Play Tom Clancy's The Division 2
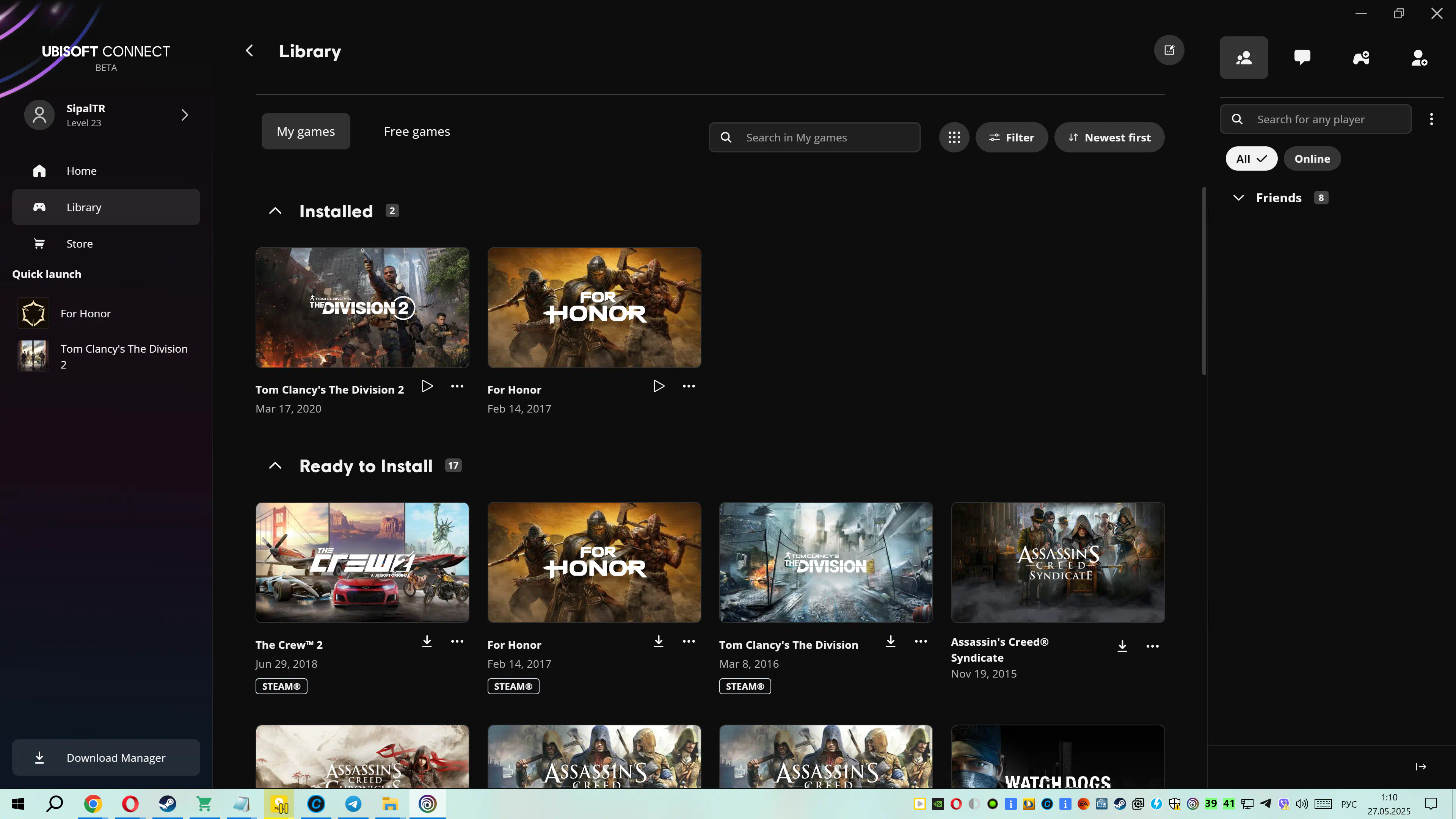 tap(427, 386)
